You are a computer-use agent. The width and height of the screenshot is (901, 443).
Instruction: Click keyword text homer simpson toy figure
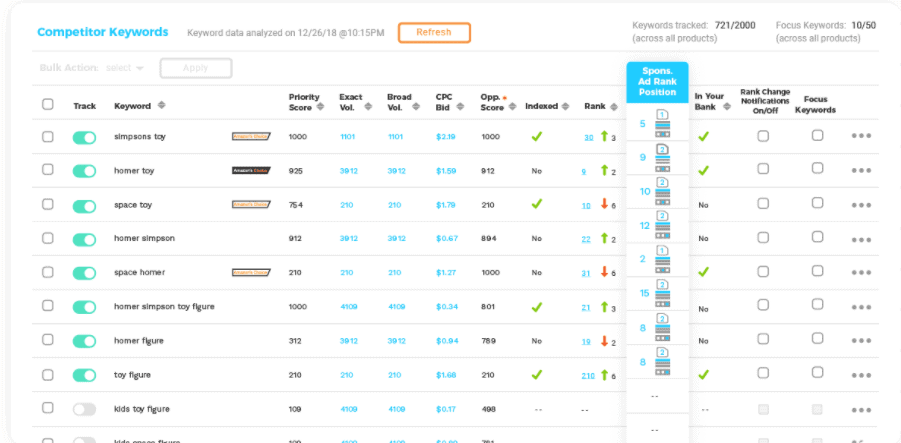coord(164,307)
